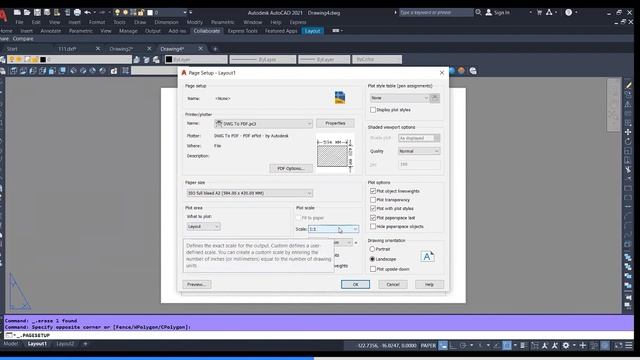Open the Modify menu
Image resolution: width=640 pixels, height=360 pixels.
(194, 22)
